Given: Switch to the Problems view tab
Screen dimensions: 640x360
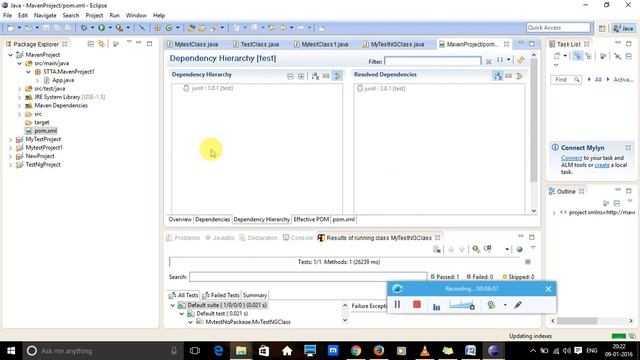Looking at the screenshot, I should coord(183,238).
